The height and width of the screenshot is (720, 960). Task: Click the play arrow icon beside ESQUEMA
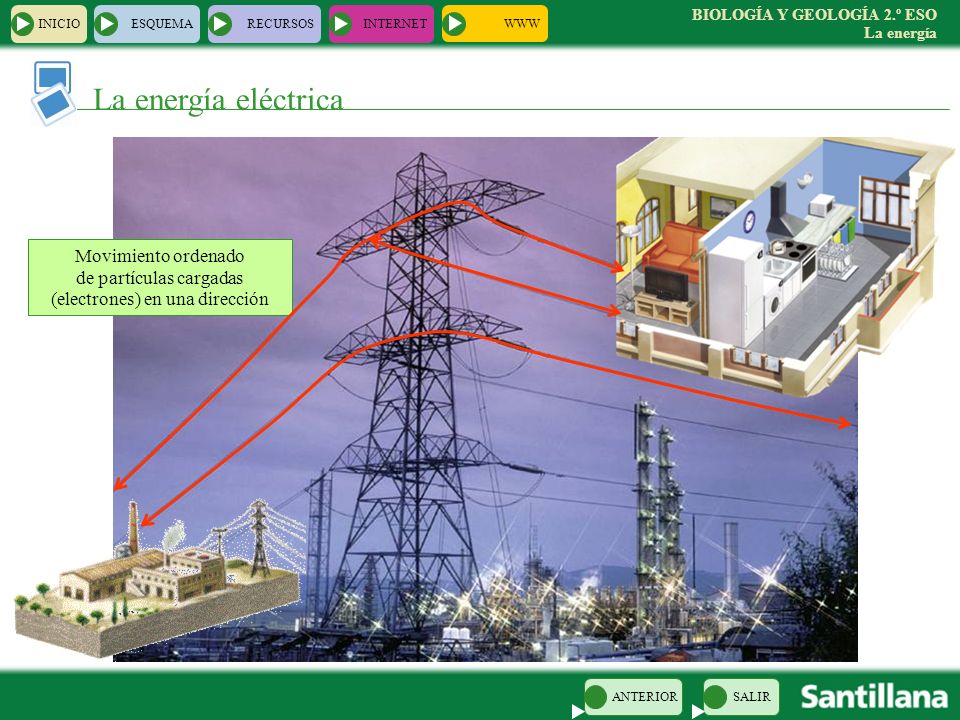[x=107, y=24]
